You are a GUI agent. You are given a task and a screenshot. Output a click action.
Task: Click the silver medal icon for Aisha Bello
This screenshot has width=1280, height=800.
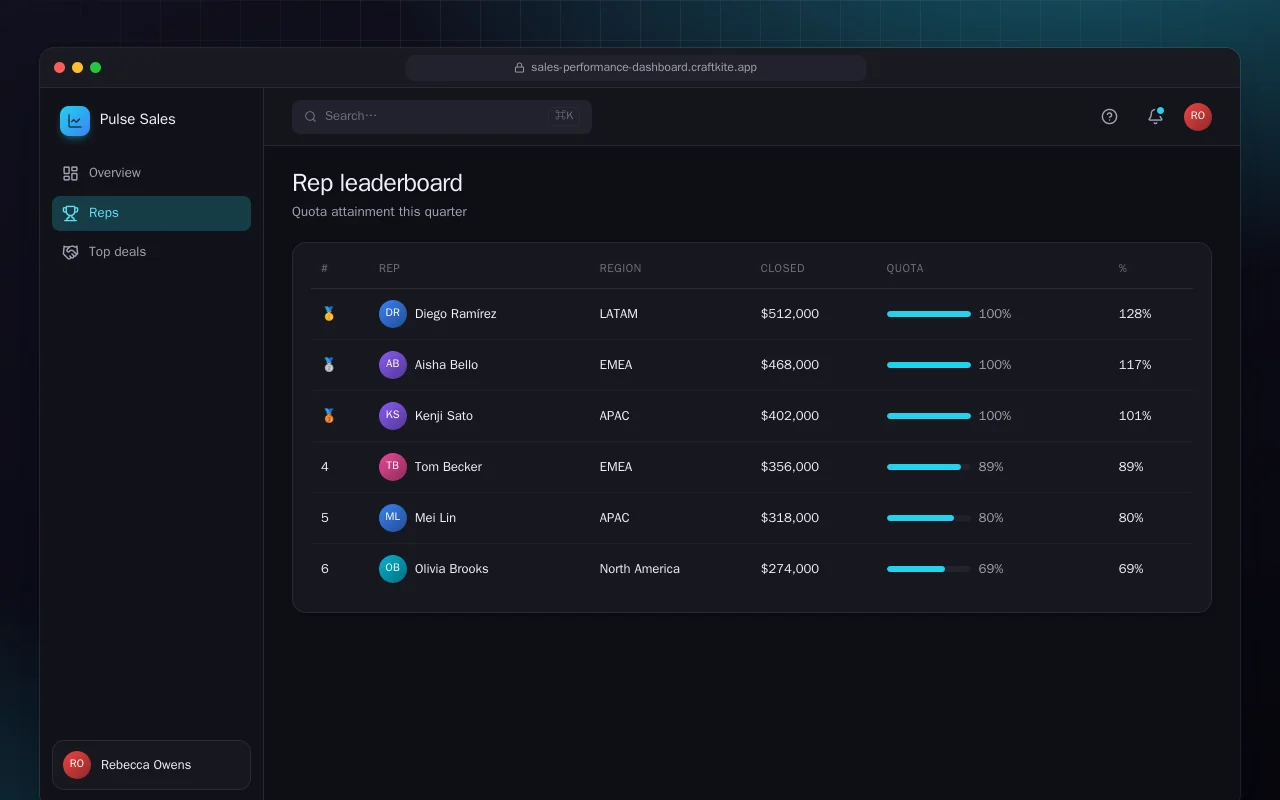(x=328, y=365)
